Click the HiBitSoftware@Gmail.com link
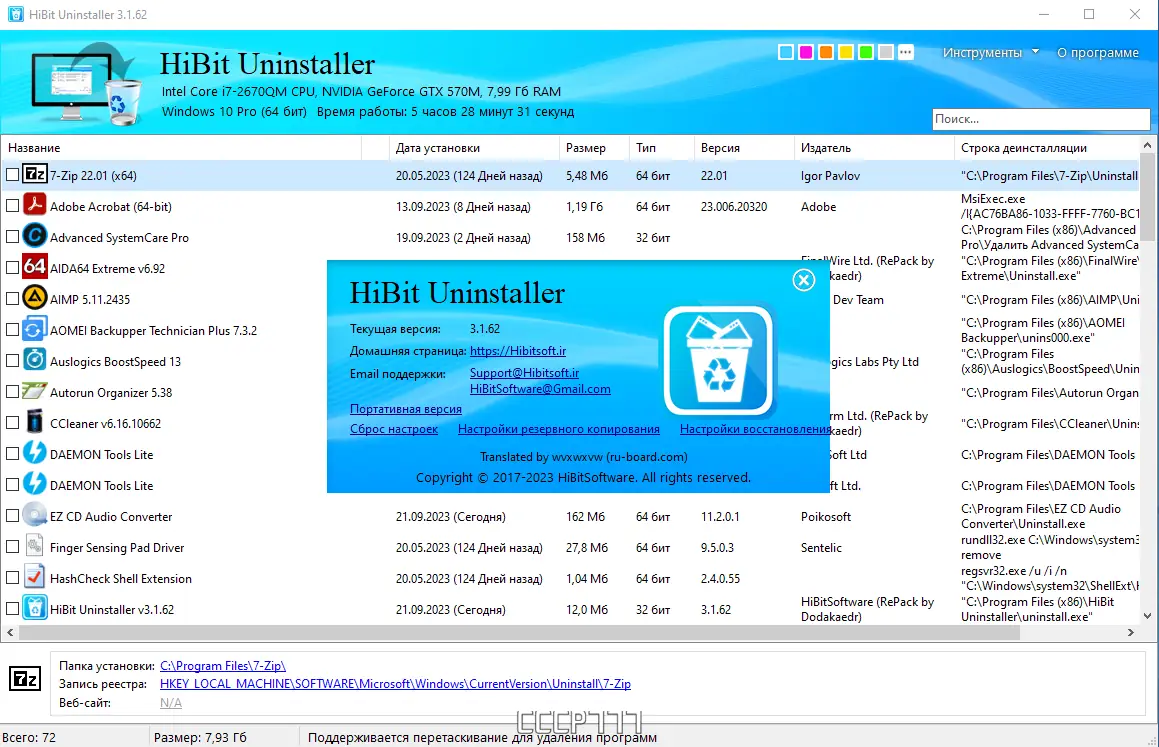 pyautogui.click(x=540, y=389)
